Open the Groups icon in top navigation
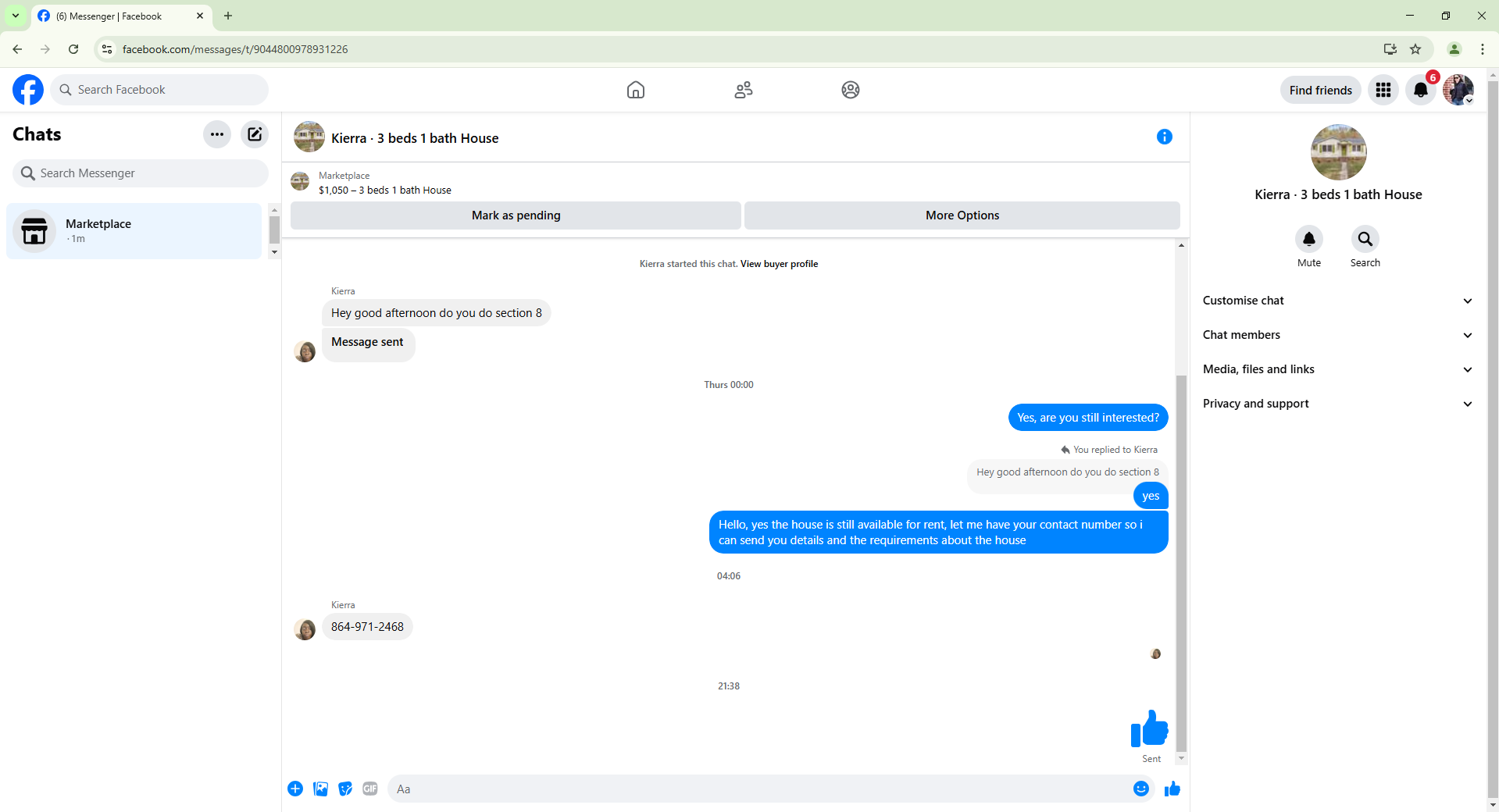Viewport: 1499px width, 812px height. [851, 90]
